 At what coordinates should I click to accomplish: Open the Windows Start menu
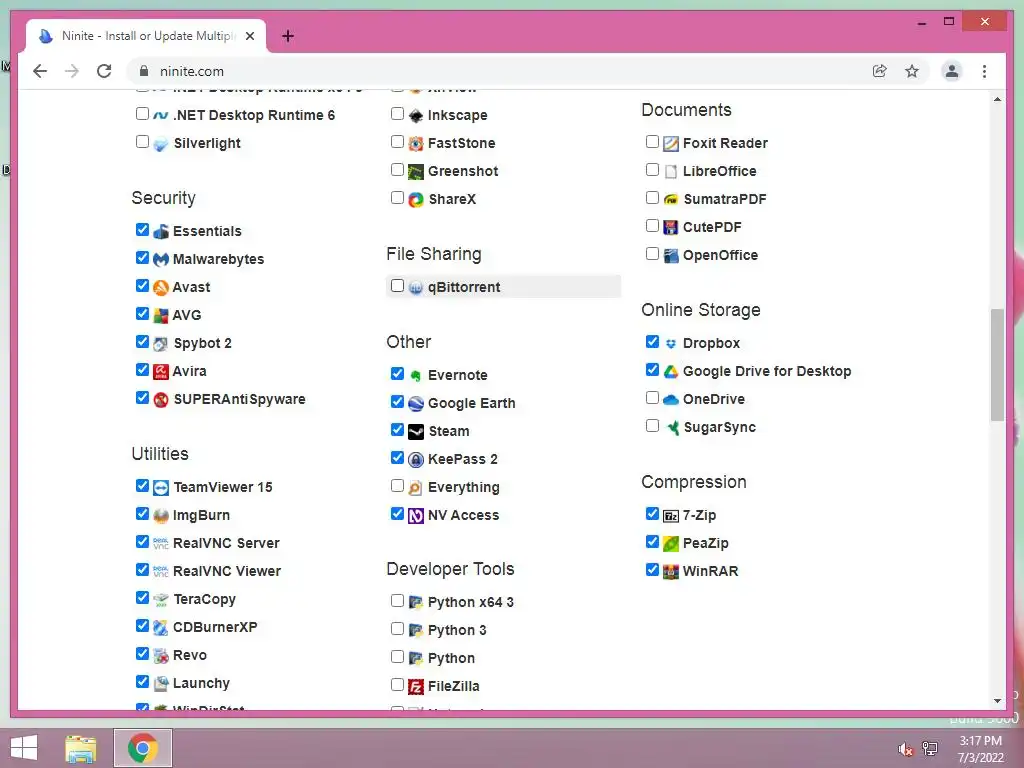pos(24,748)
